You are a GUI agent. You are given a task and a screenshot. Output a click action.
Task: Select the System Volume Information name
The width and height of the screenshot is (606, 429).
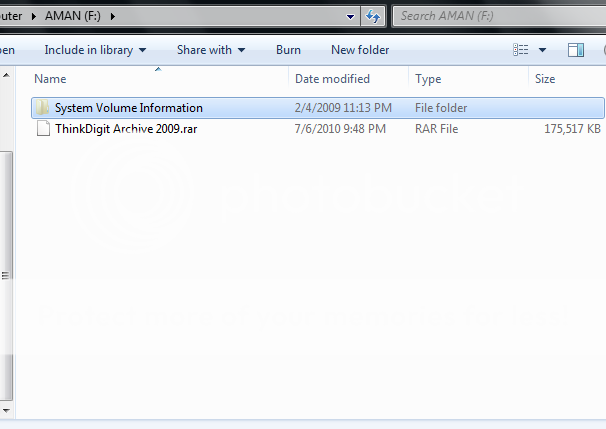[129, 108]
